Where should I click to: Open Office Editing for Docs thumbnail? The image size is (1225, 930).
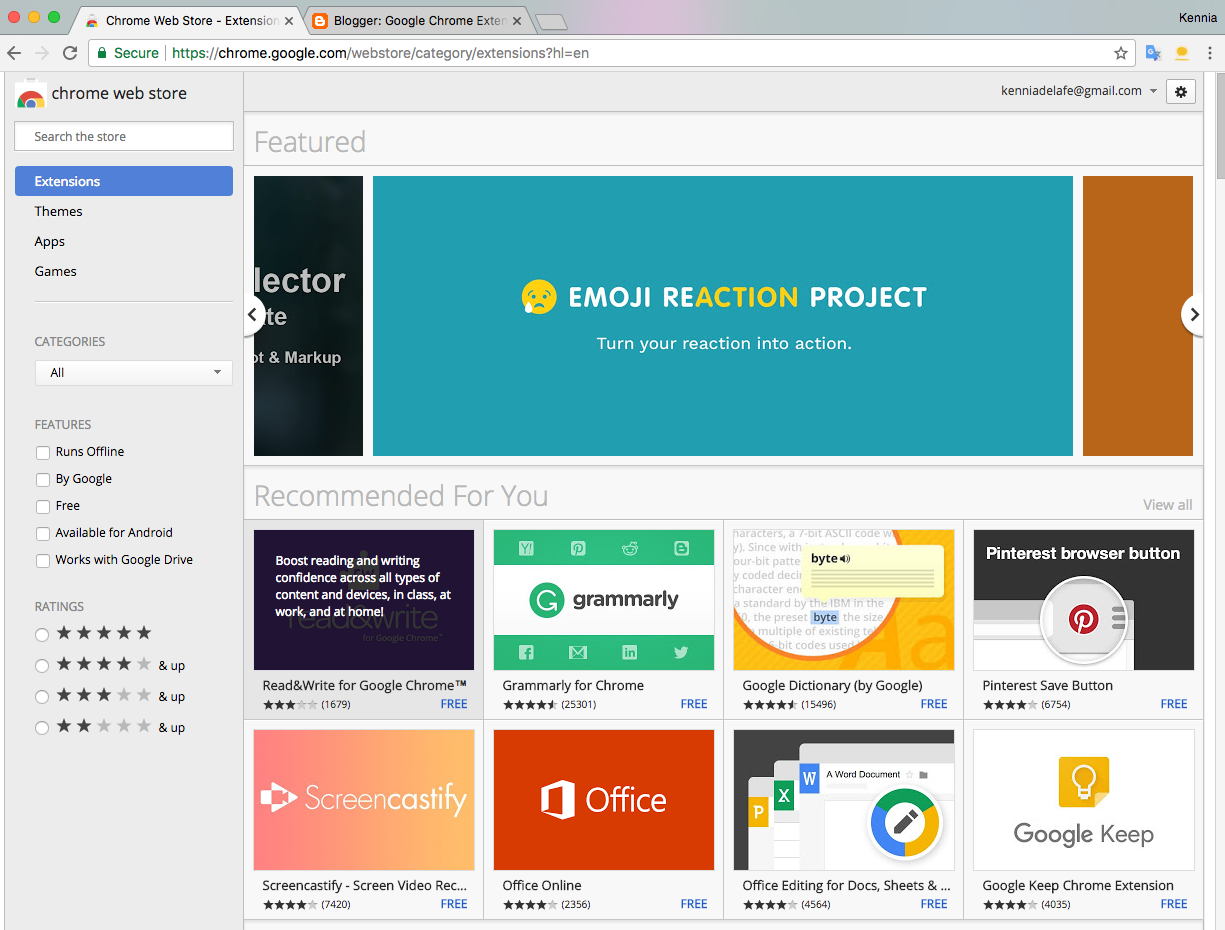pyautogui.click(x=844, y=800)
